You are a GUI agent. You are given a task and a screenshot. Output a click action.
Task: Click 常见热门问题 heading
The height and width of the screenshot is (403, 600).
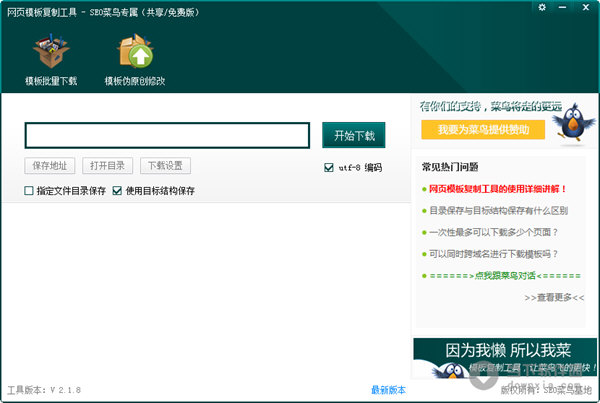coord(450,167)
